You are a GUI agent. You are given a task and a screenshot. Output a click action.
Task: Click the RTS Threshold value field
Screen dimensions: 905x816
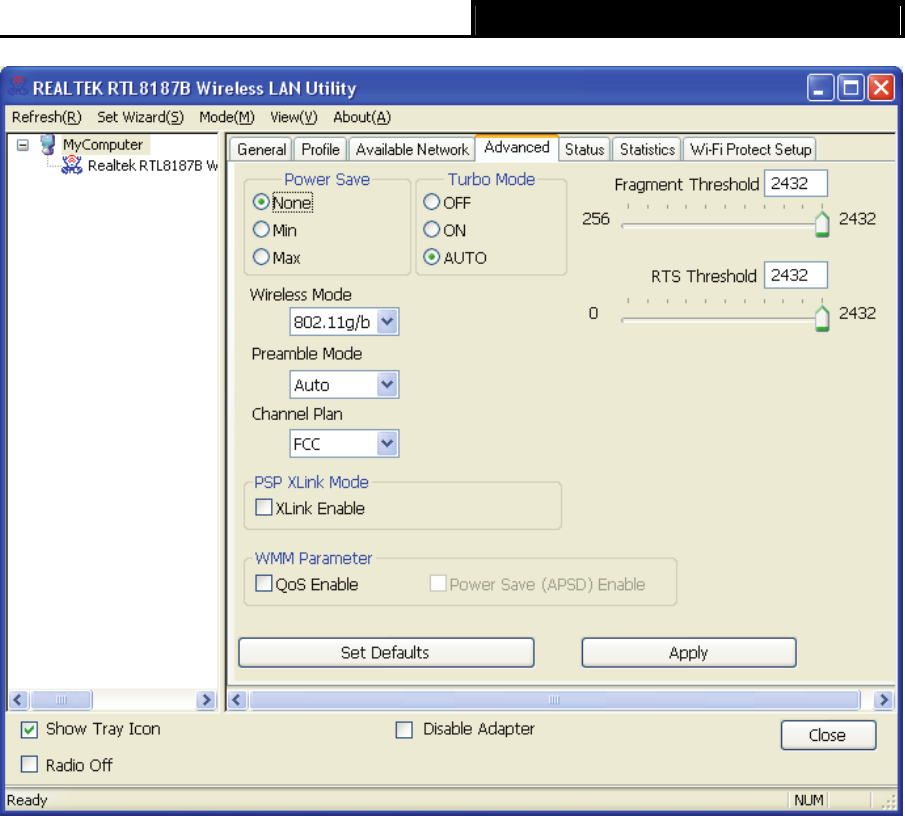tap(795, 275)
